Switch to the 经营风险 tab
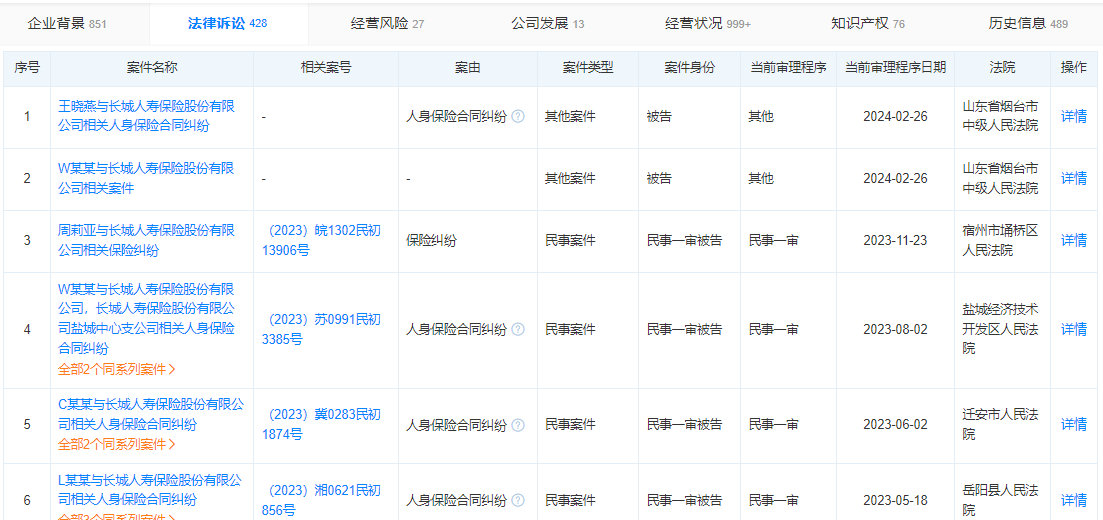 tap(388, 24)
